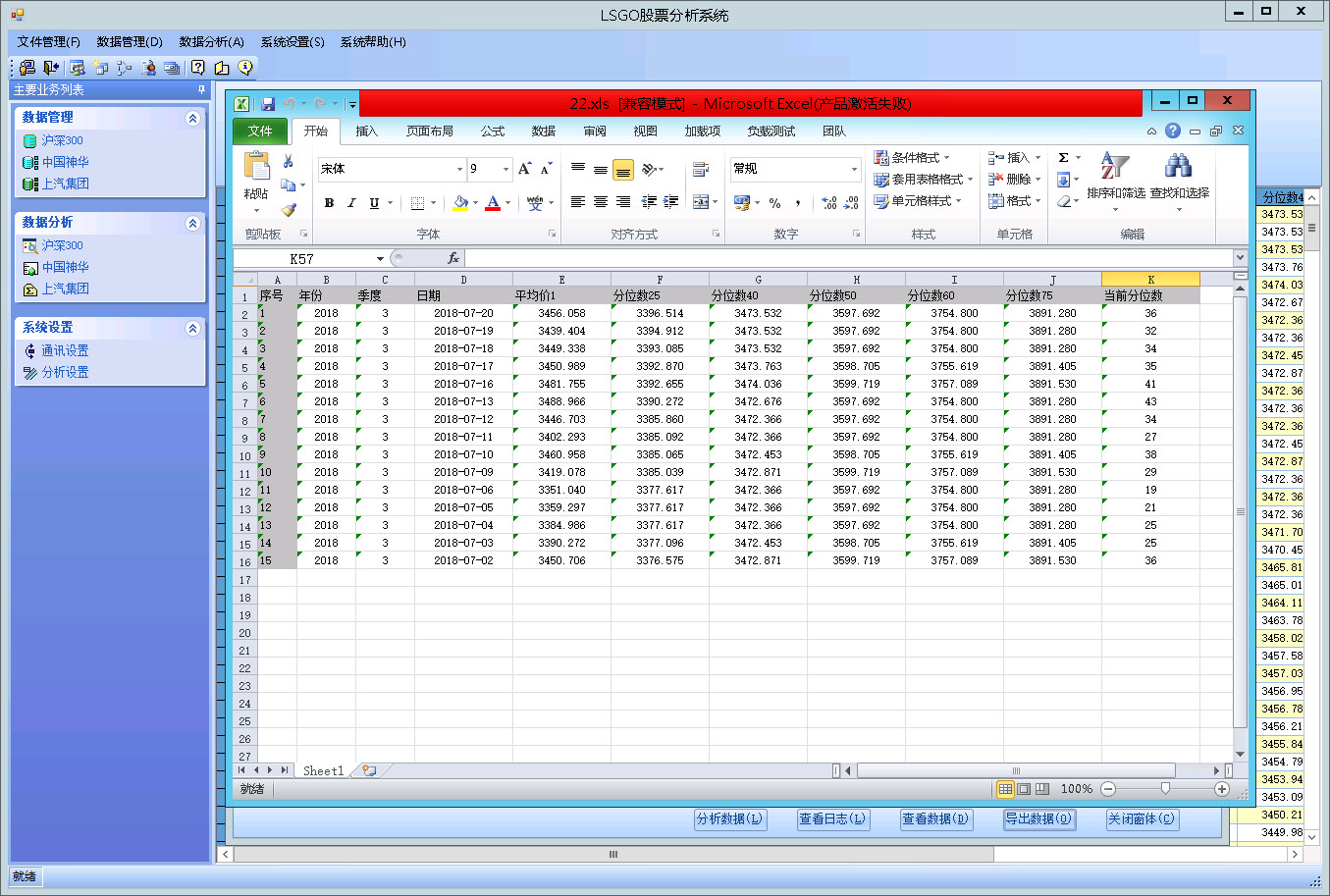Screen dimensions: 1330x896
Task: Click in the Excel formula bar input
Action: [x=848, y=258]
